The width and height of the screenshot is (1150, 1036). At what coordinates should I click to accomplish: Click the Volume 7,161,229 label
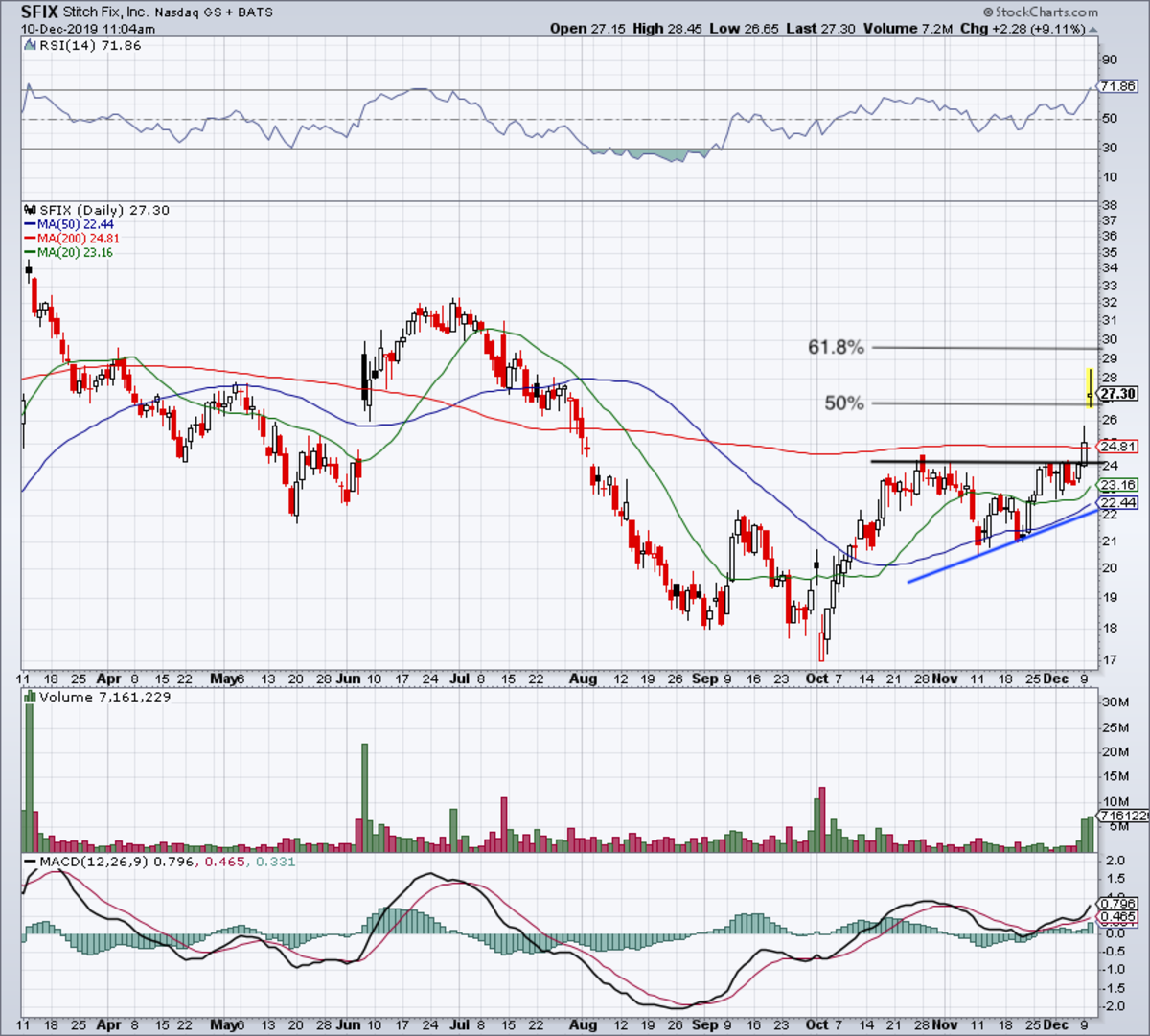tap(105, 697)
